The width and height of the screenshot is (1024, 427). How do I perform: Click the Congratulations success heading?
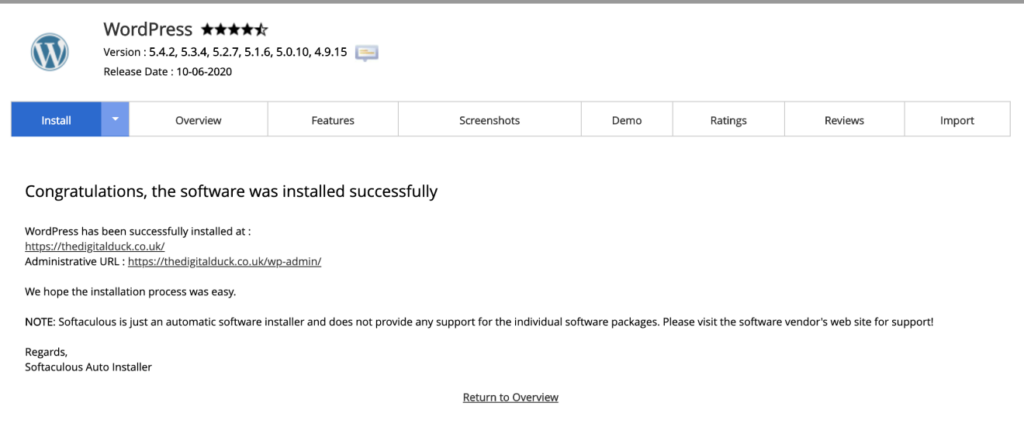[x=231, y=192]
